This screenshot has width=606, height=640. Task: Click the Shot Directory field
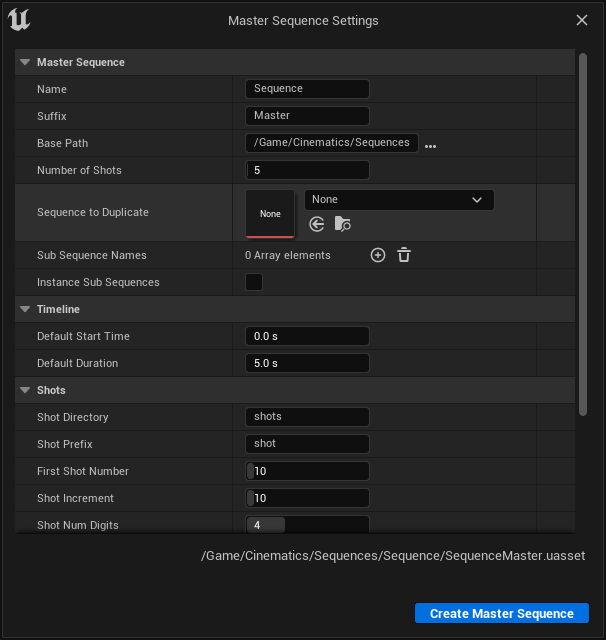[307, 417]
